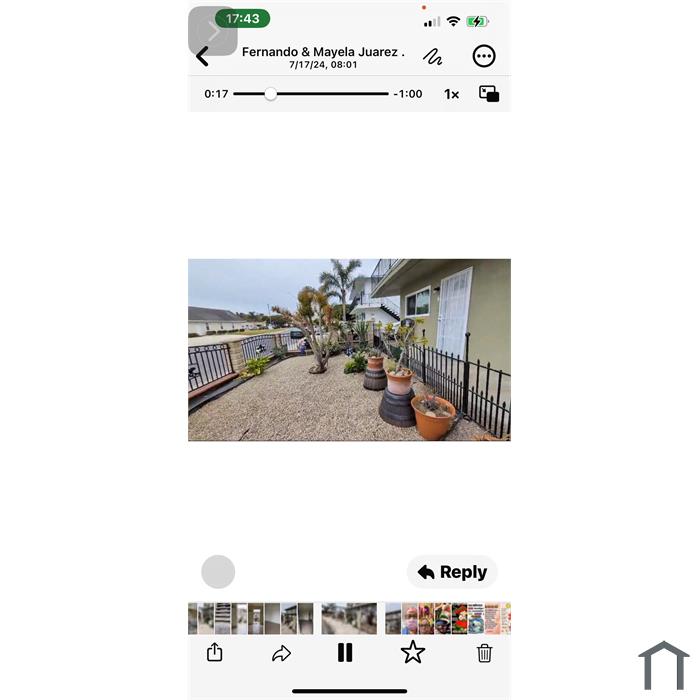This screenshot has width=700, height=700.
Task: Forward the video with arrow icon
Action: (281, 654)
